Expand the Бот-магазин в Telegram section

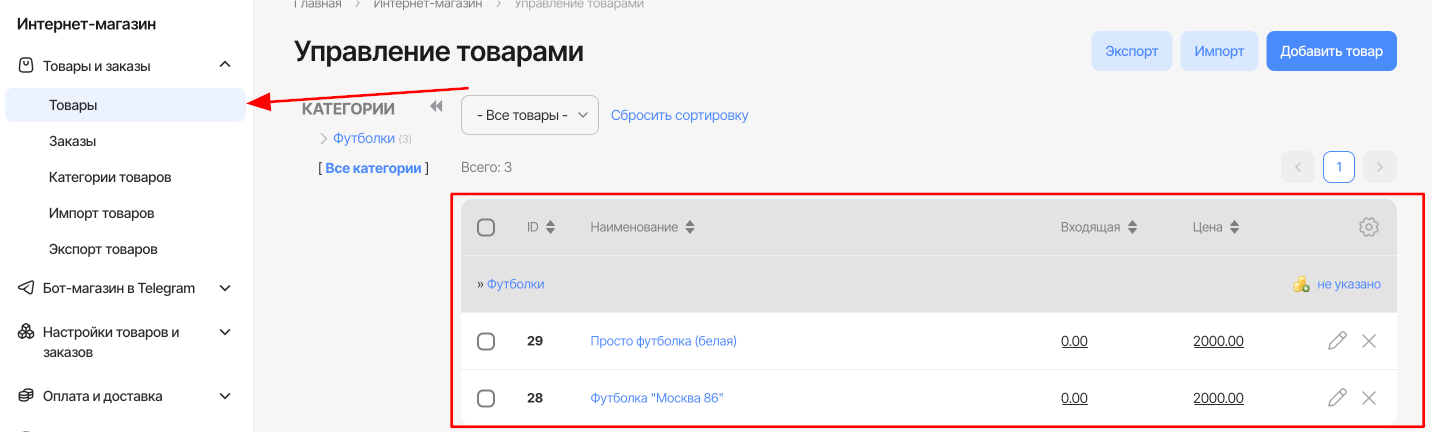(x=225, y=288)
